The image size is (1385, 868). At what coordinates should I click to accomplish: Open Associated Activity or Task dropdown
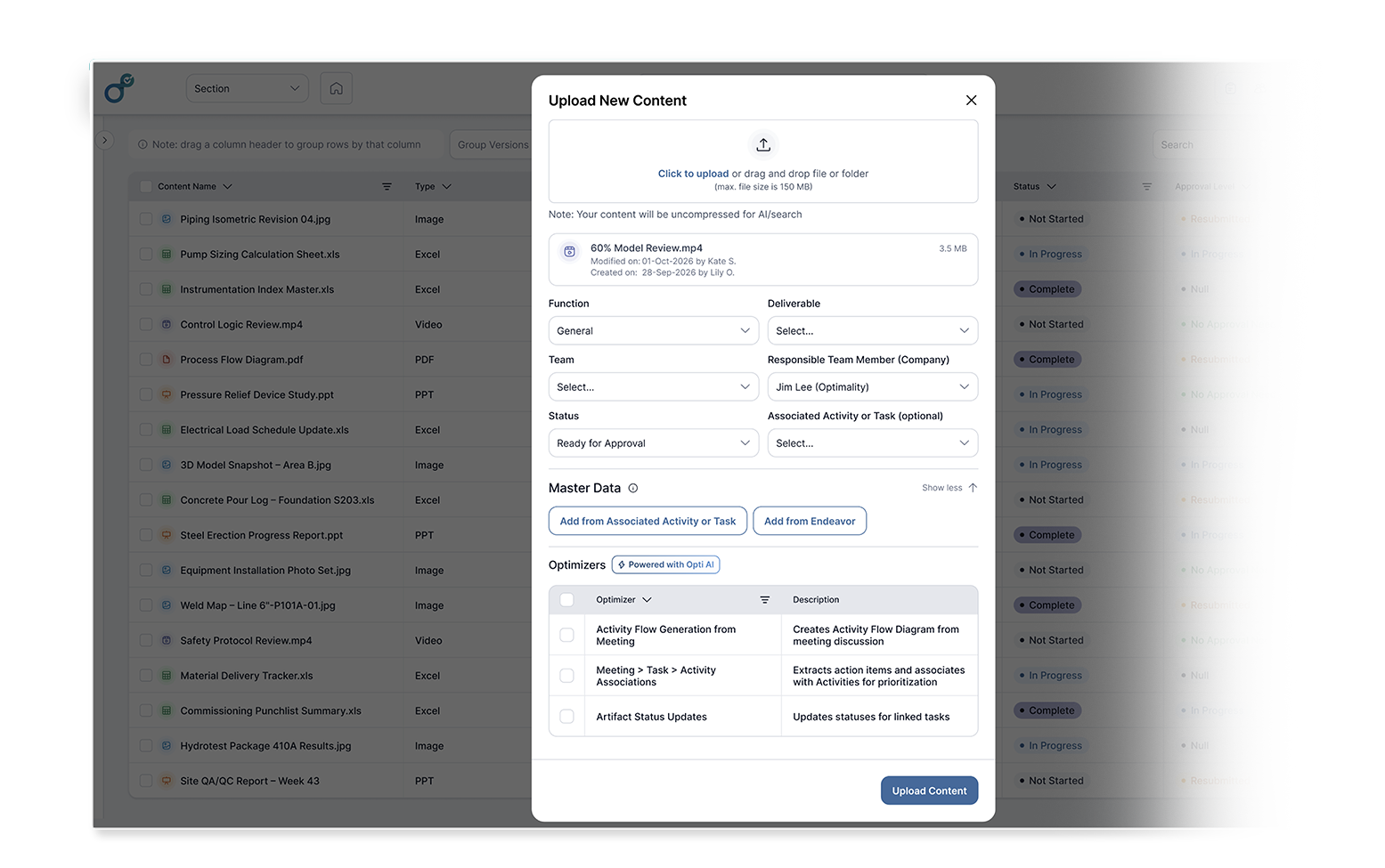point(873,443)
